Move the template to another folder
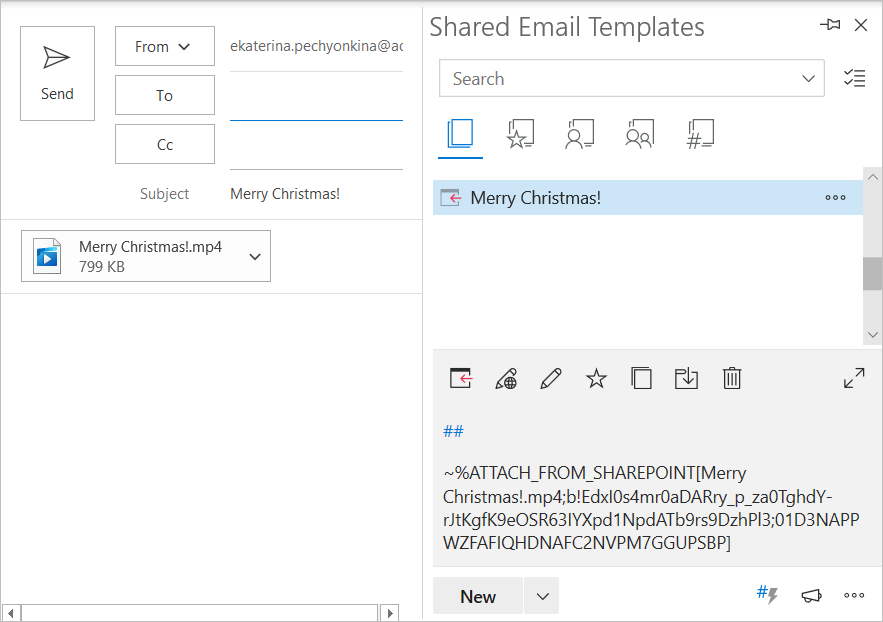 (686, 378)
